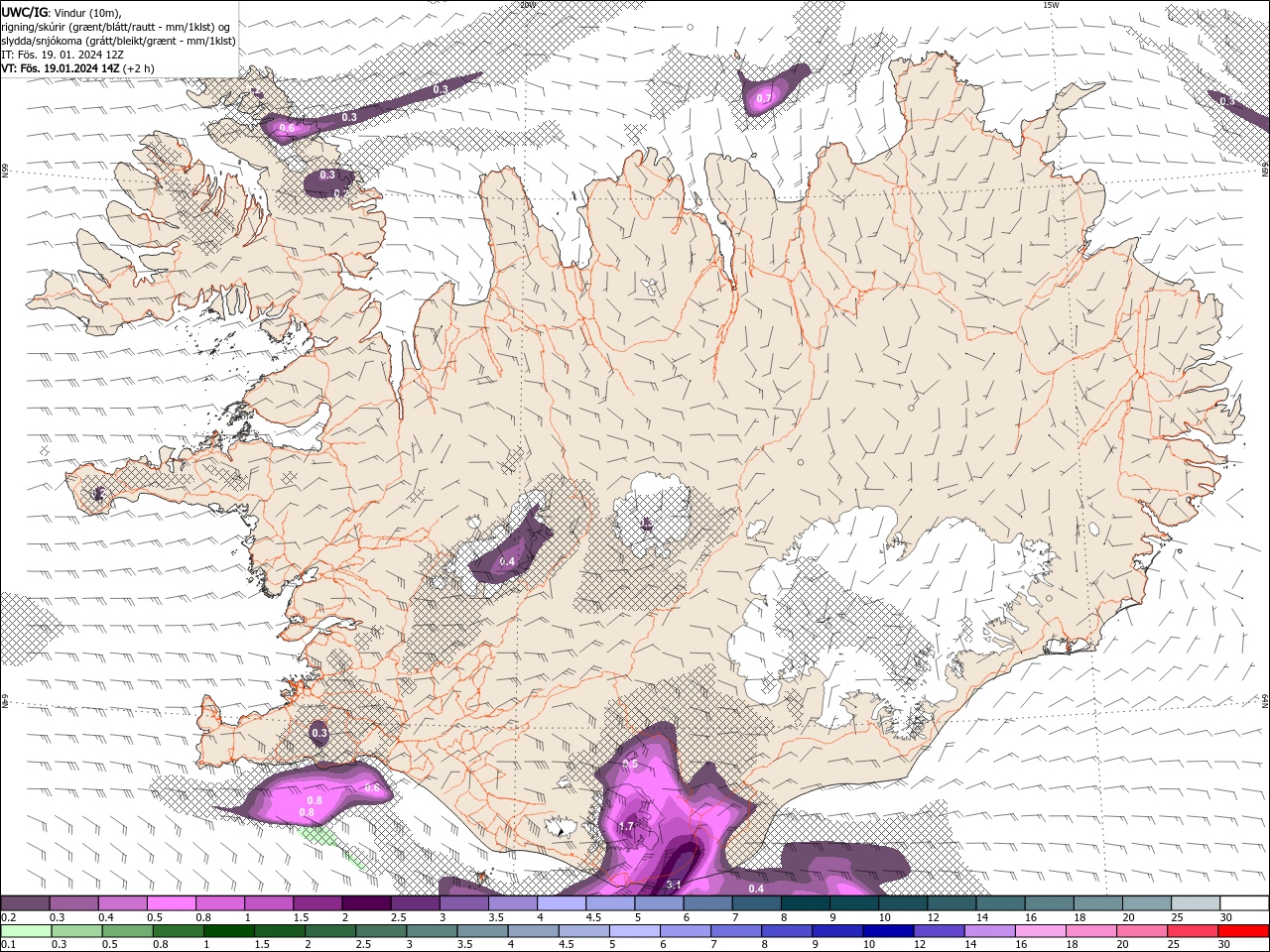
Task: Select green-row swatch between 5 and 6
Action: coord(633,931)
